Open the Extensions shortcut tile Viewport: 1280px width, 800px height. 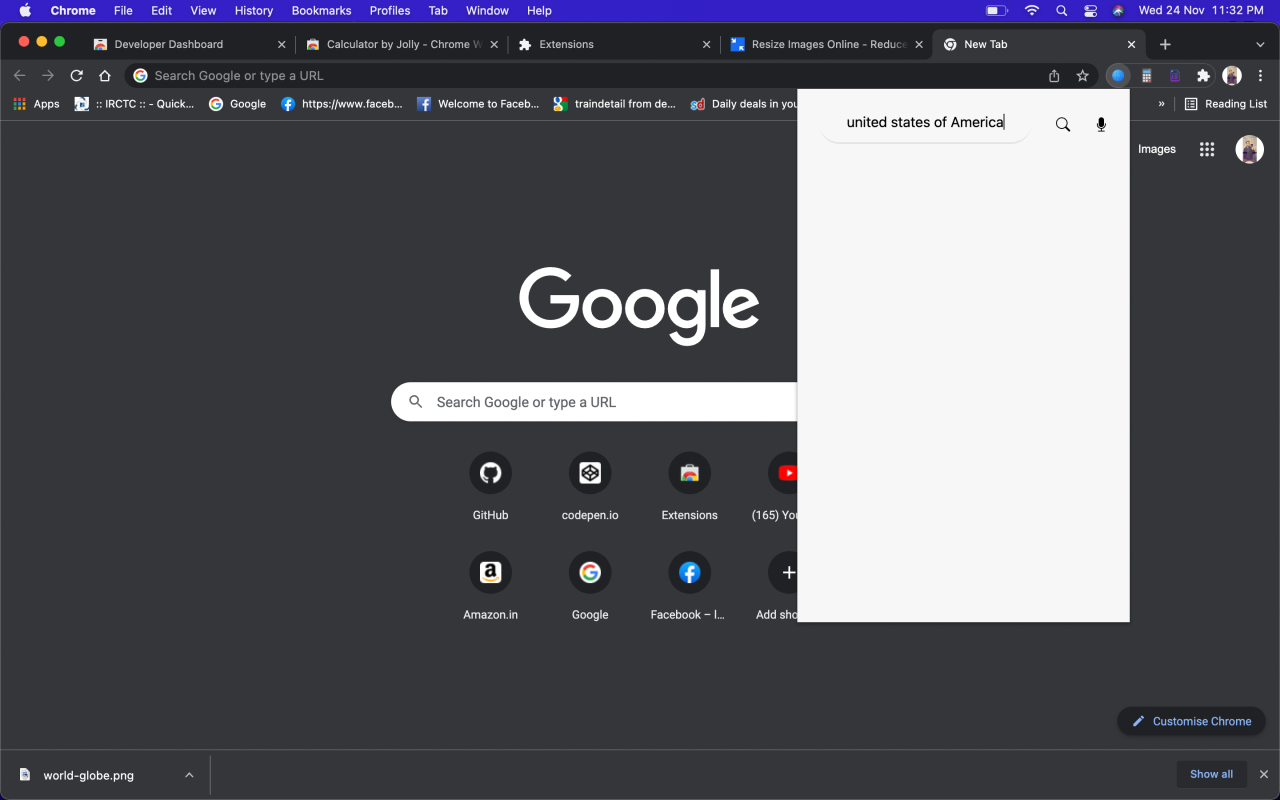690,487
